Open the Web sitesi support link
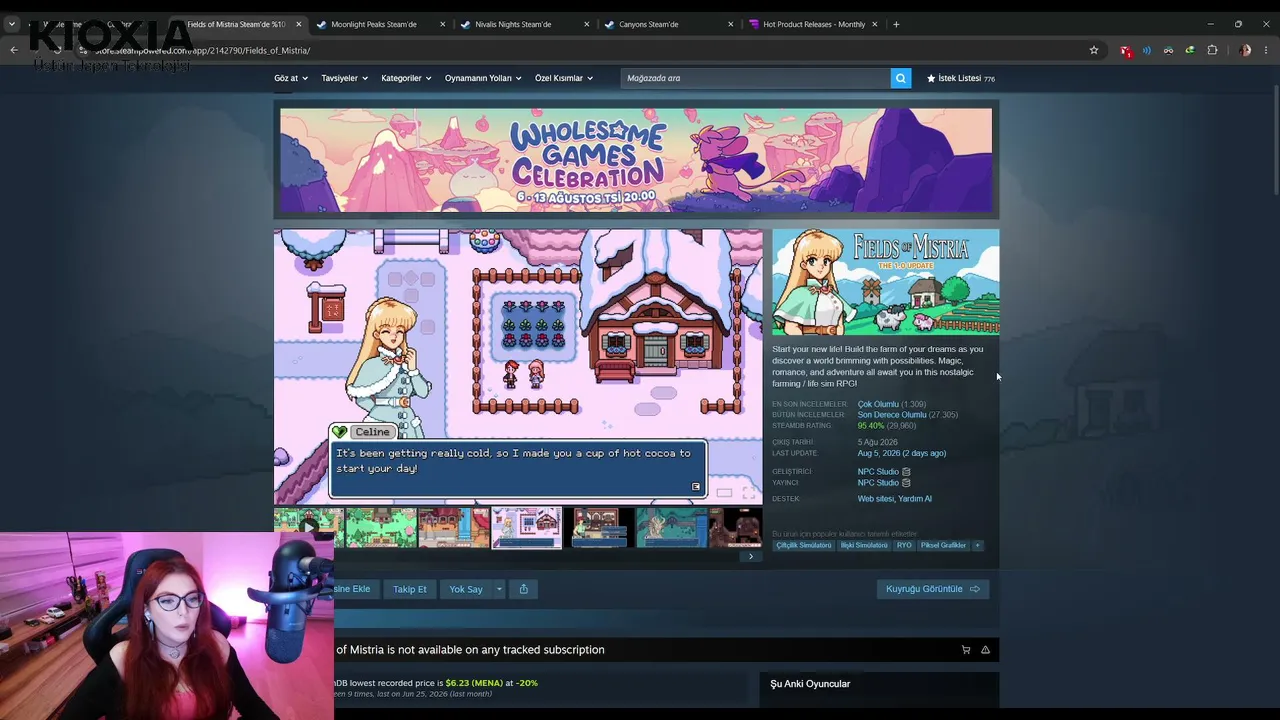 pos(875,499)
